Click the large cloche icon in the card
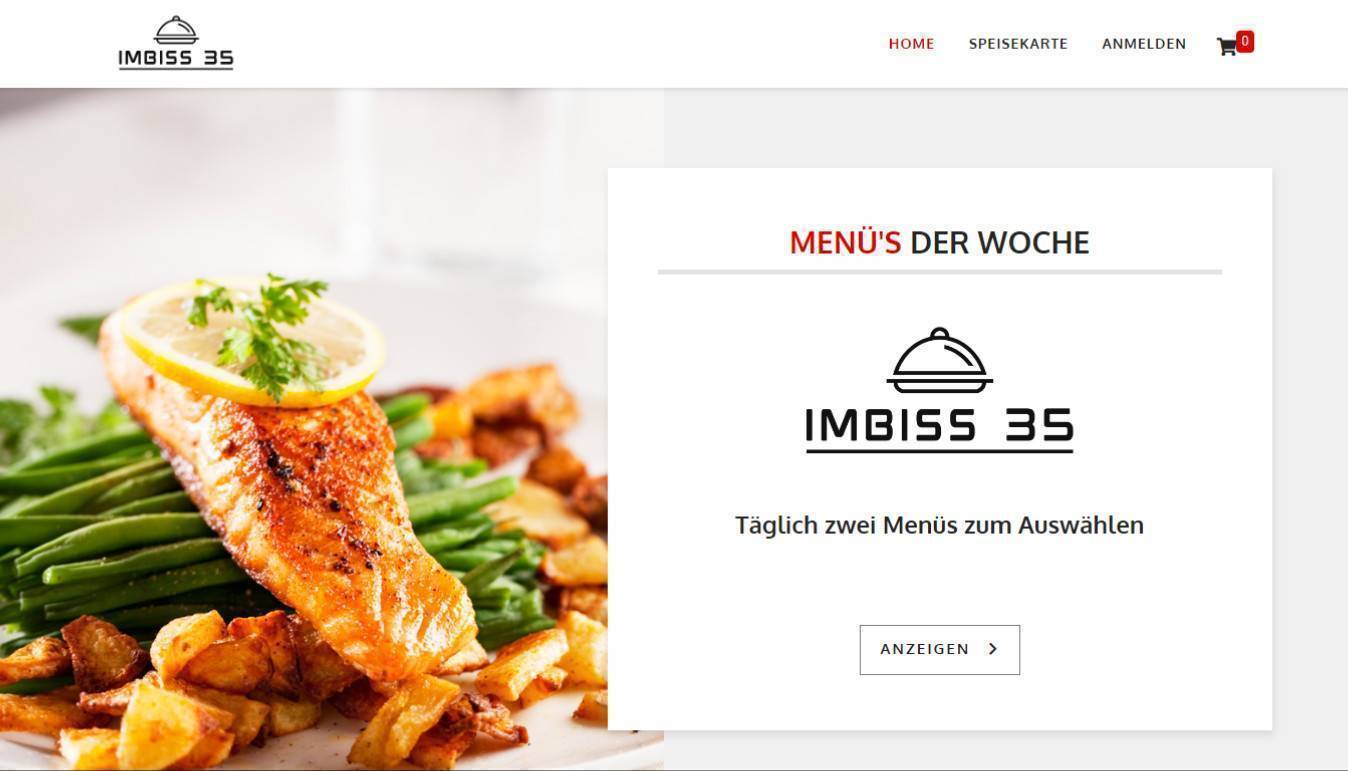Image resolution: width=1348 pixels, height=771 pixels. click(939, 360)
